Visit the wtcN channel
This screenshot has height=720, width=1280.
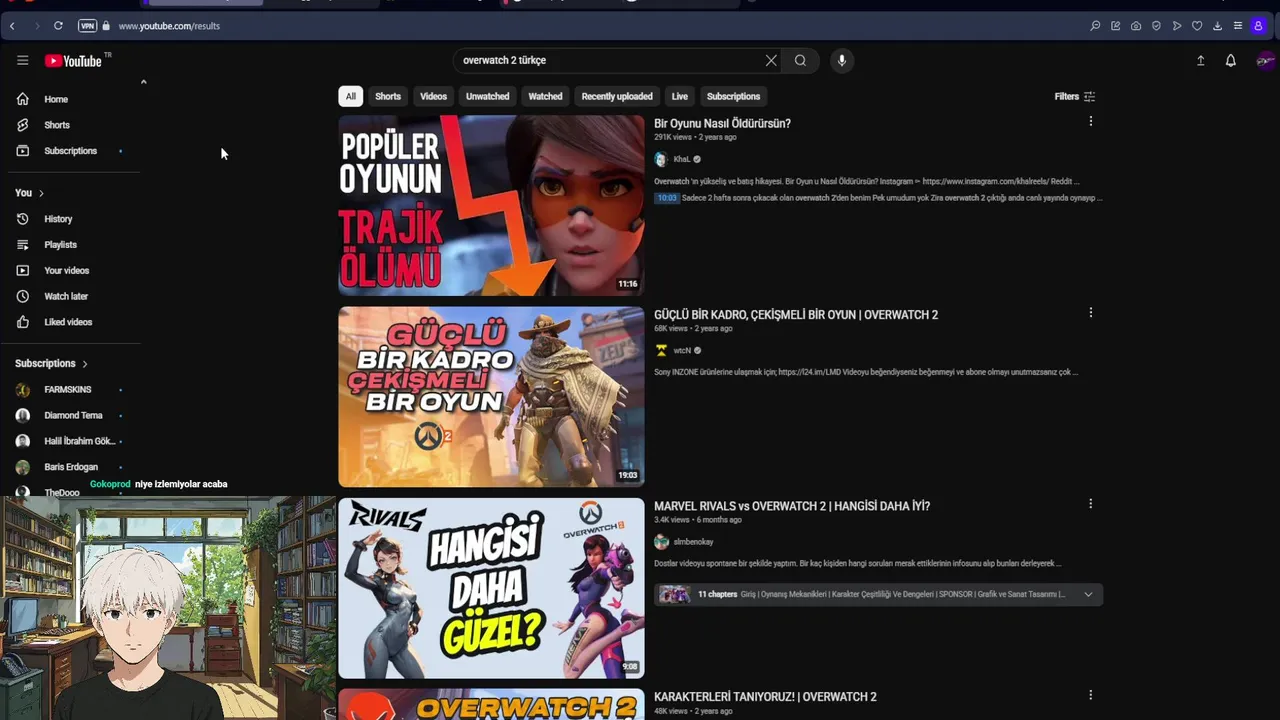tap(682, 350)
